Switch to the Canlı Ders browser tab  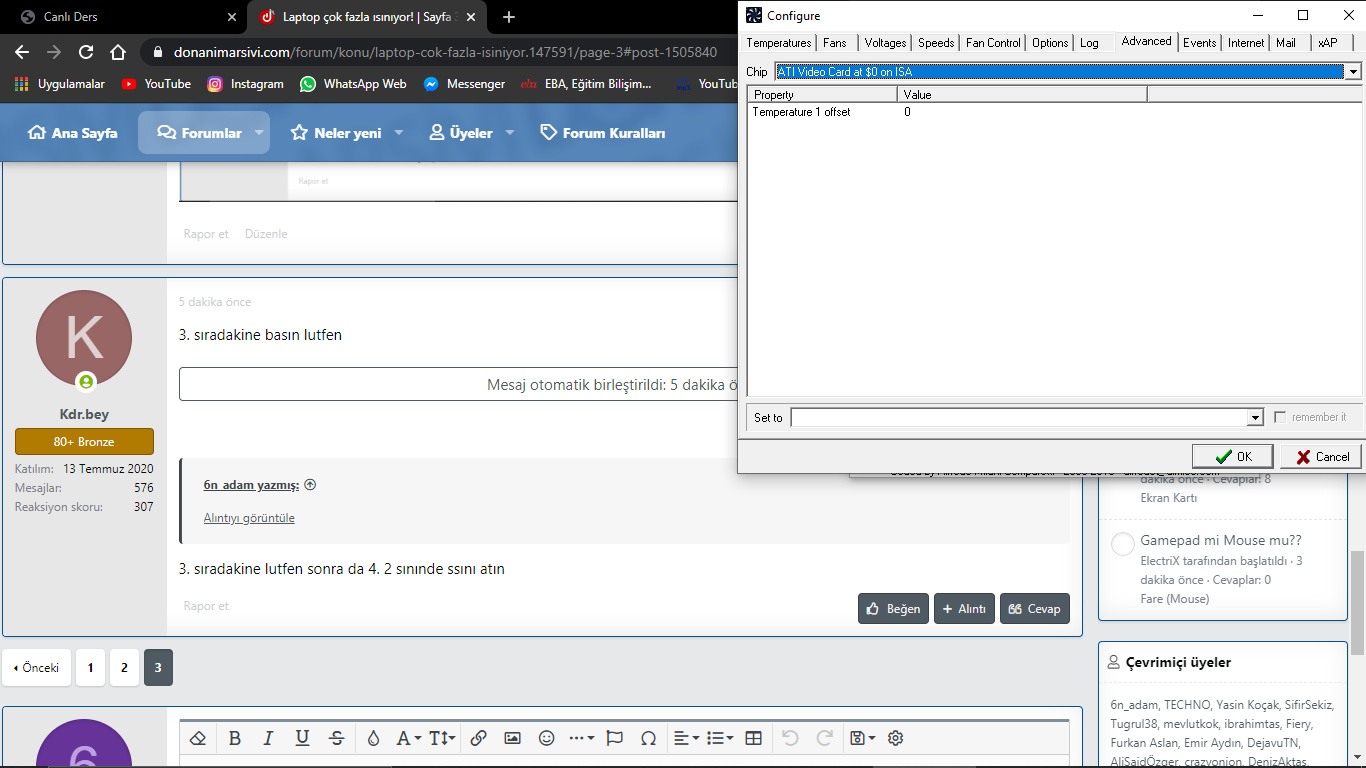click(x=122, y=17)
